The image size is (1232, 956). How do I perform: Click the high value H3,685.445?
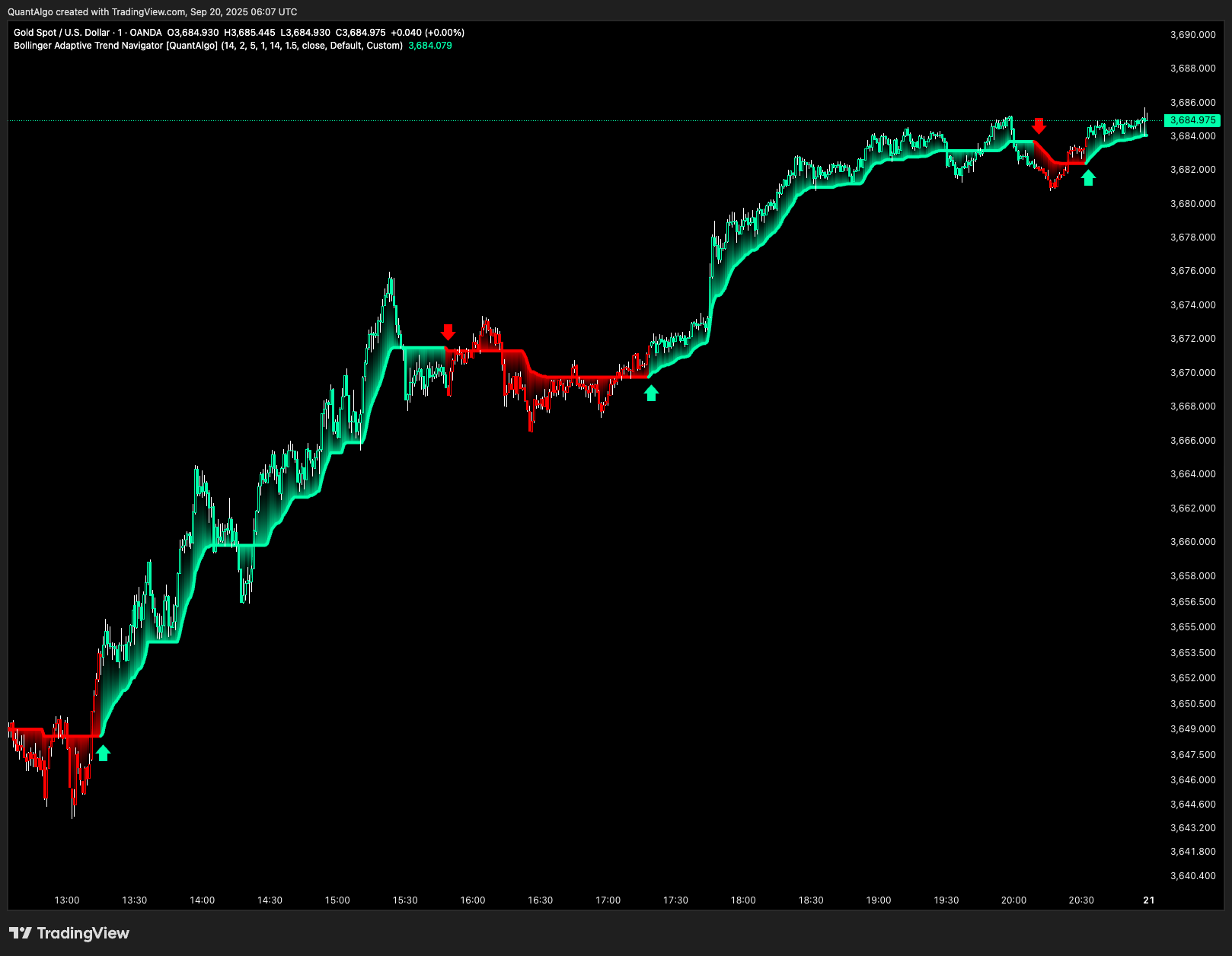[250, 33]
